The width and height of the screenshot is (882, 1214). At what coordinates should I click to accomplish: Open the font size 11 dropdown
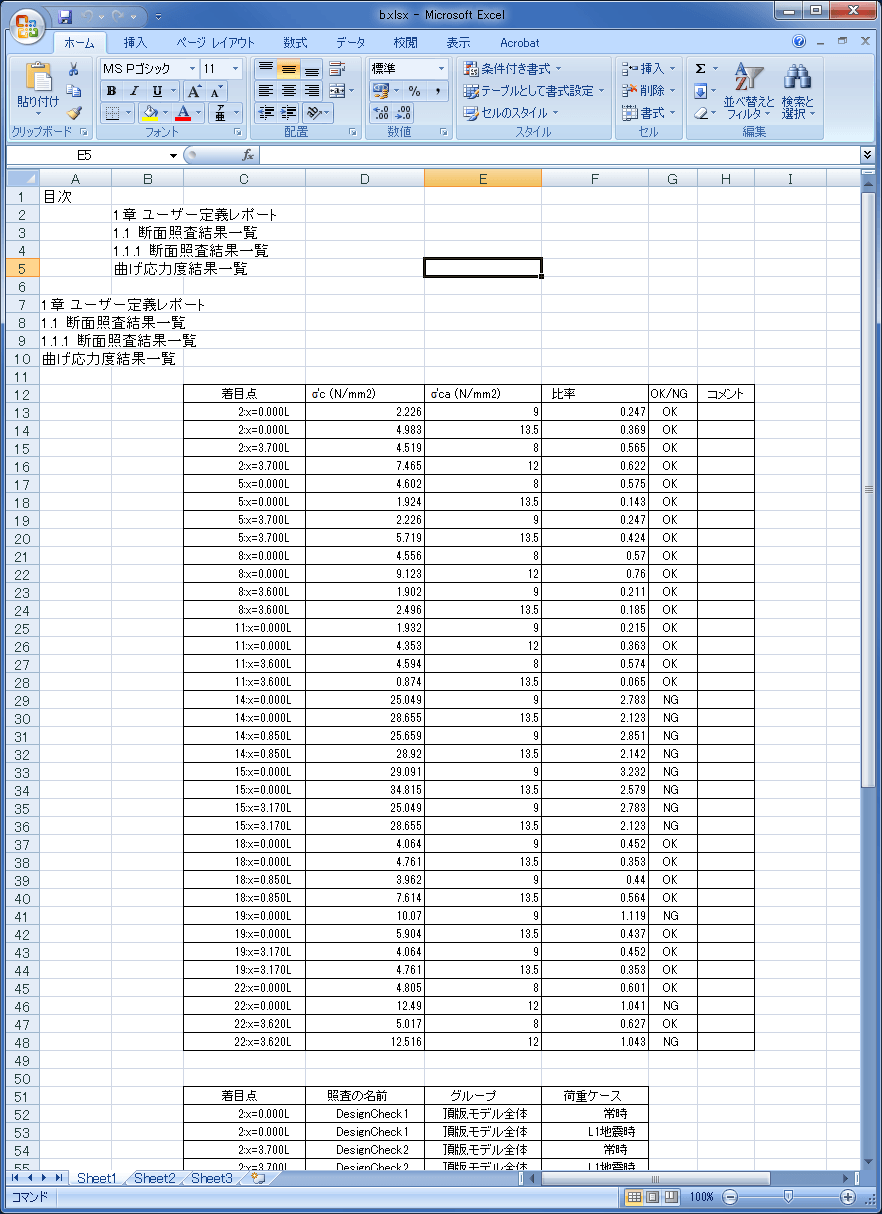pos(236,69)
